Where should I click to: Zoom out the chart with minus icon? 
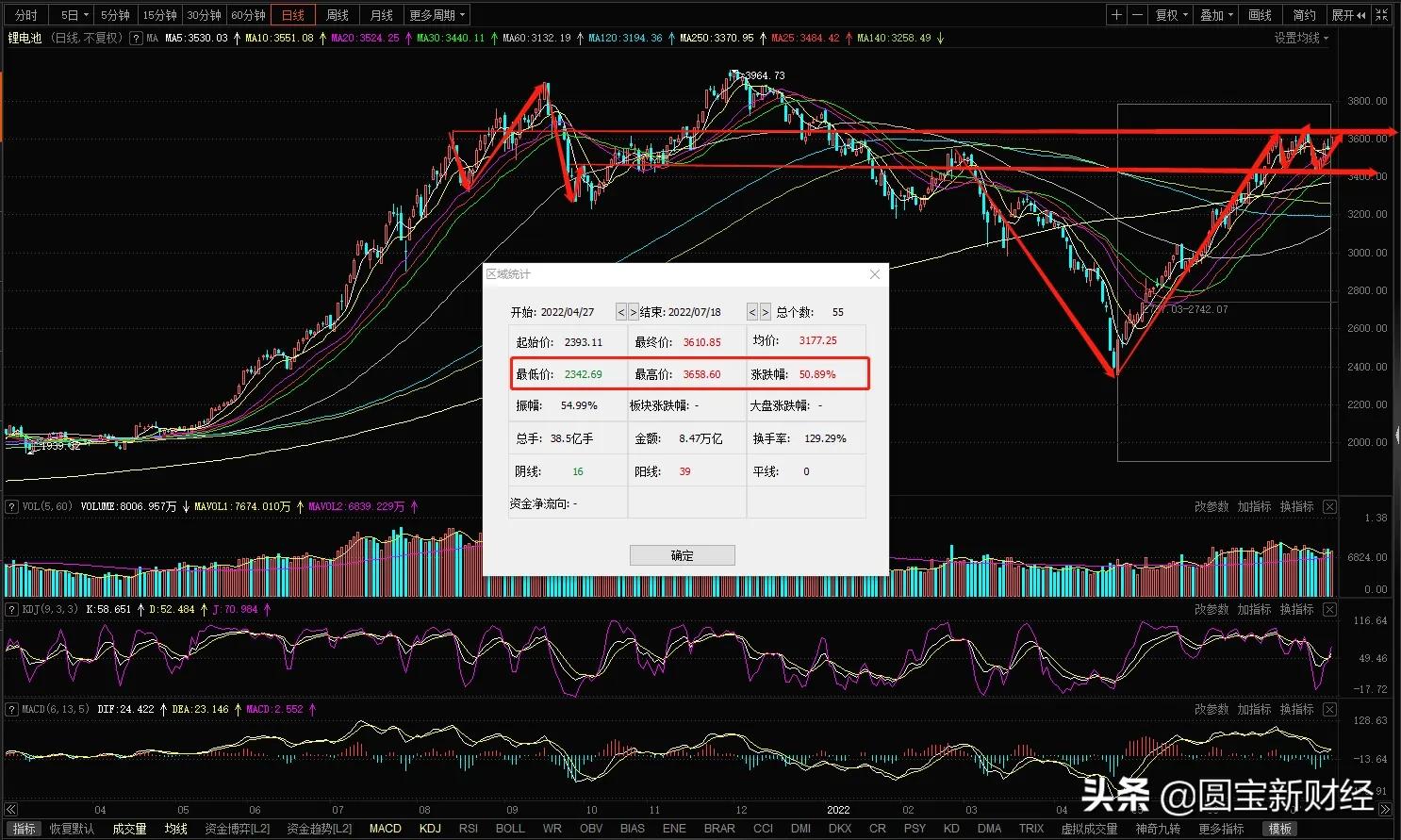tap(1137, 15)
